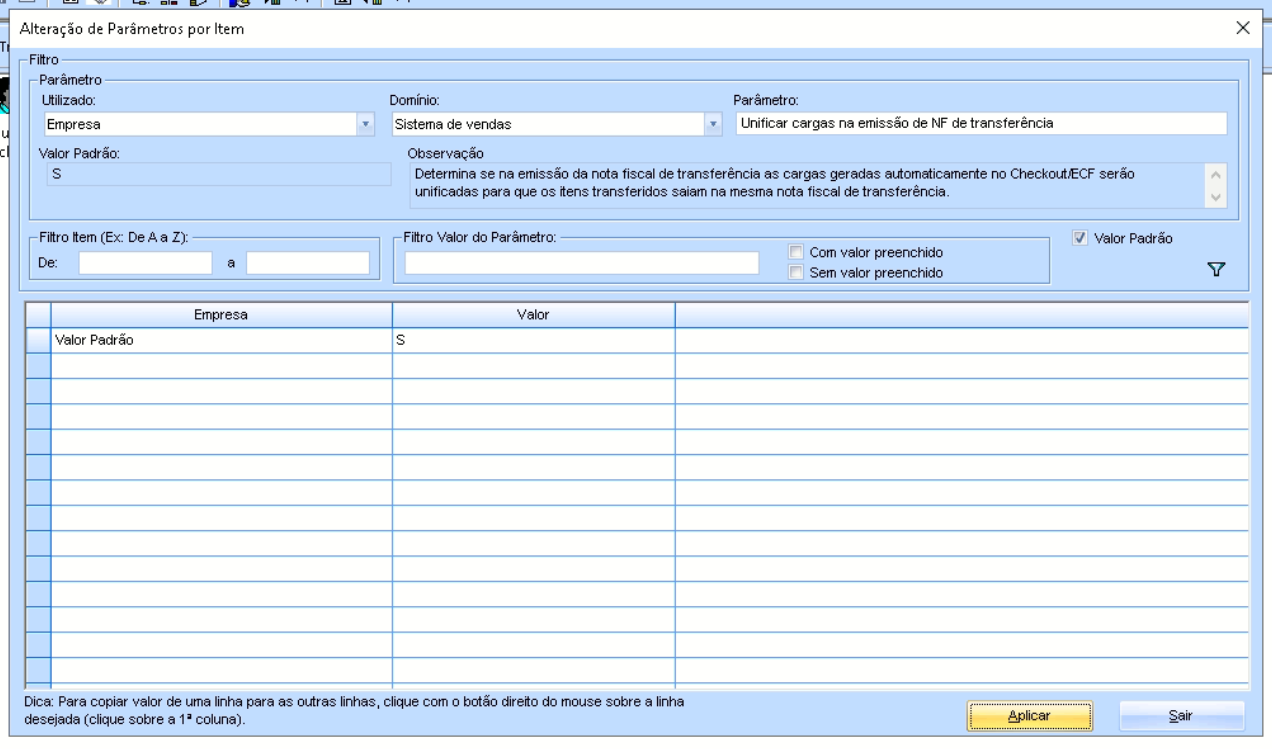Open the Utilizado dropdown showing Empresa
This screenshot has height=749, width=1272.
tap(207, 124)
